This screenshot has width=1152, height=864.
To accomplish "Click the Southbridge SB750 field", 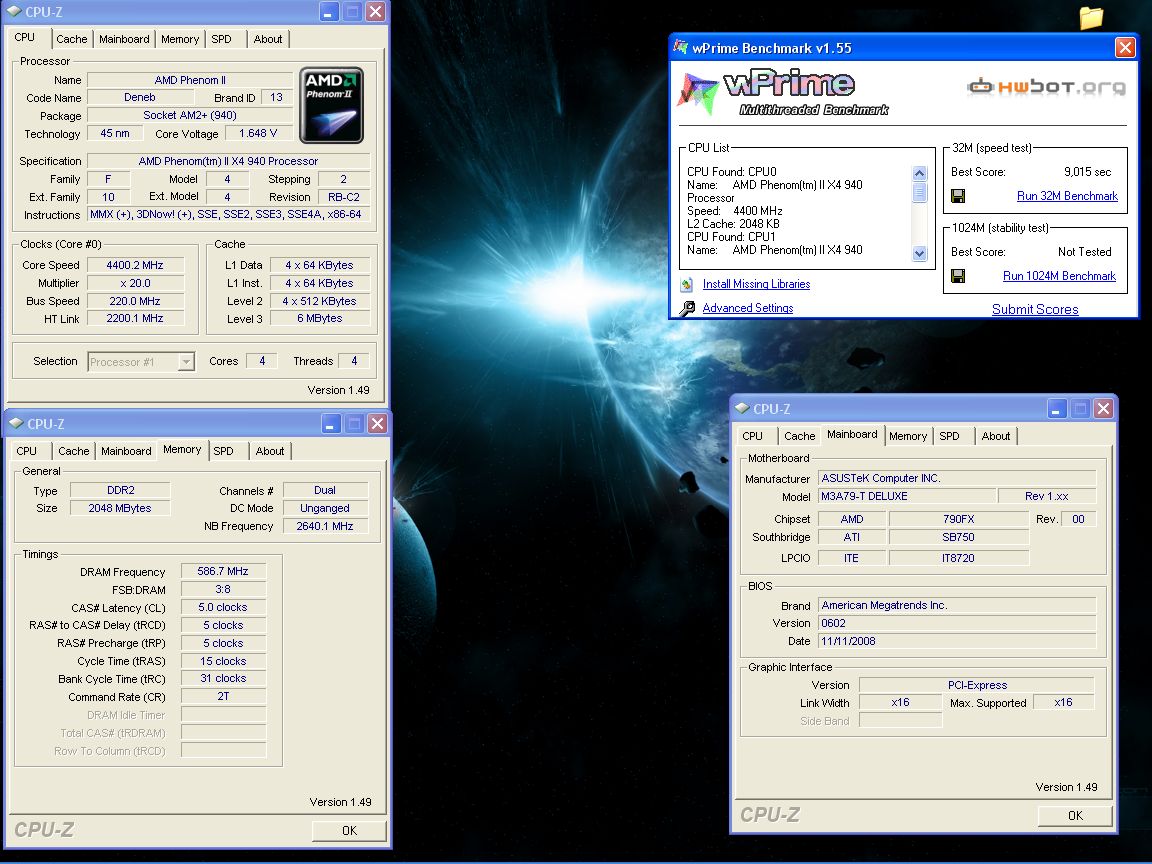I will point(958,538).
